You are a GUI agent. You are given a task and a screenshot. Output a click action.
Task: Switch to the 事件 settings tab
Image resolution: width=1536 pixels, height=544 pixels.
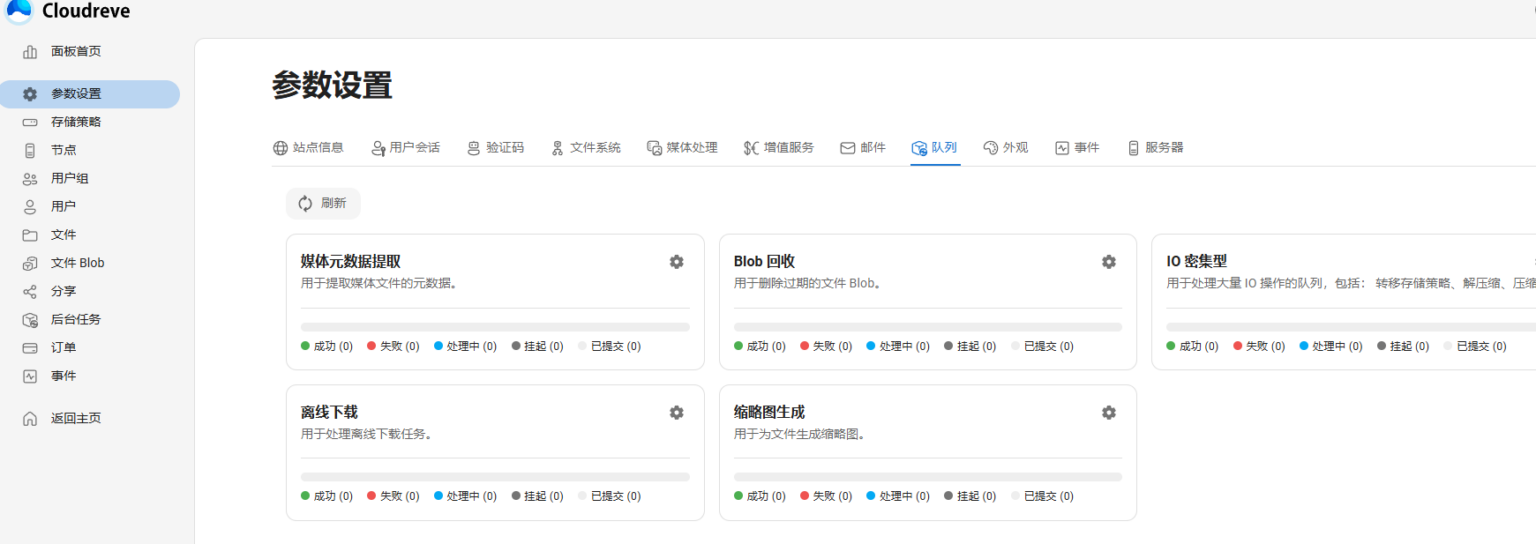coord(1077,148)
